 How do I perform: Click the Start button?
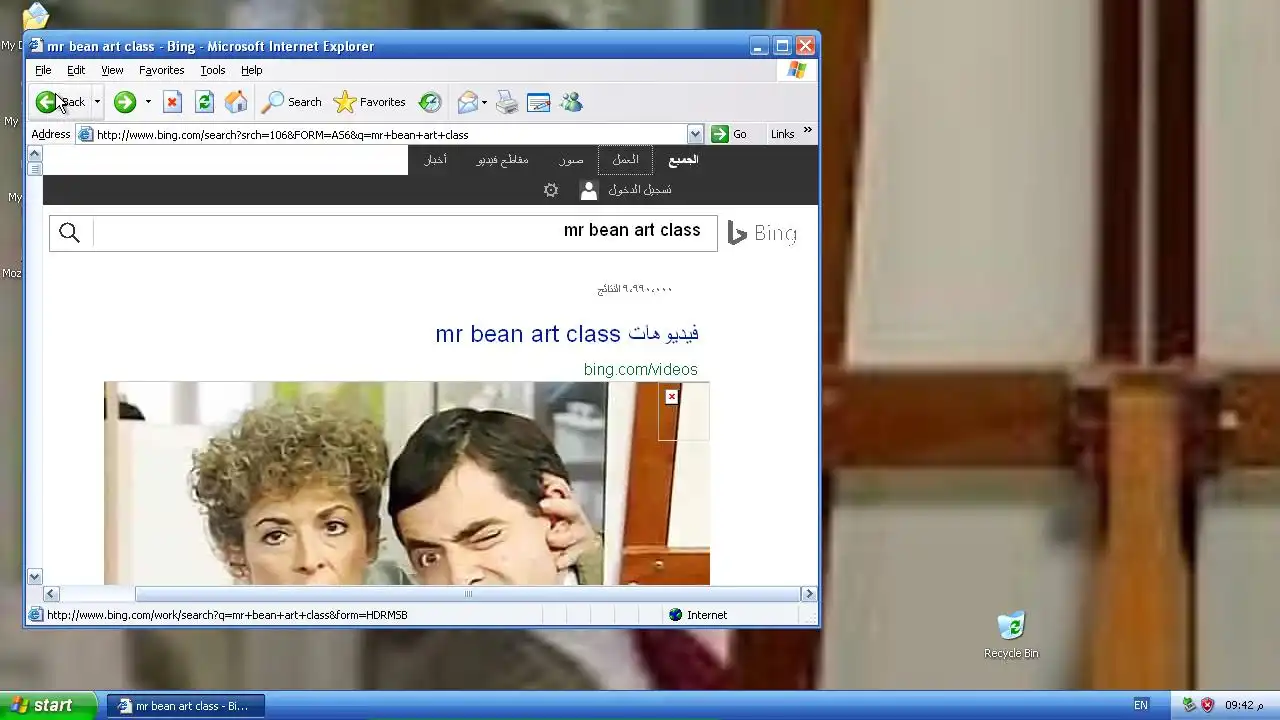coord(48,705)
